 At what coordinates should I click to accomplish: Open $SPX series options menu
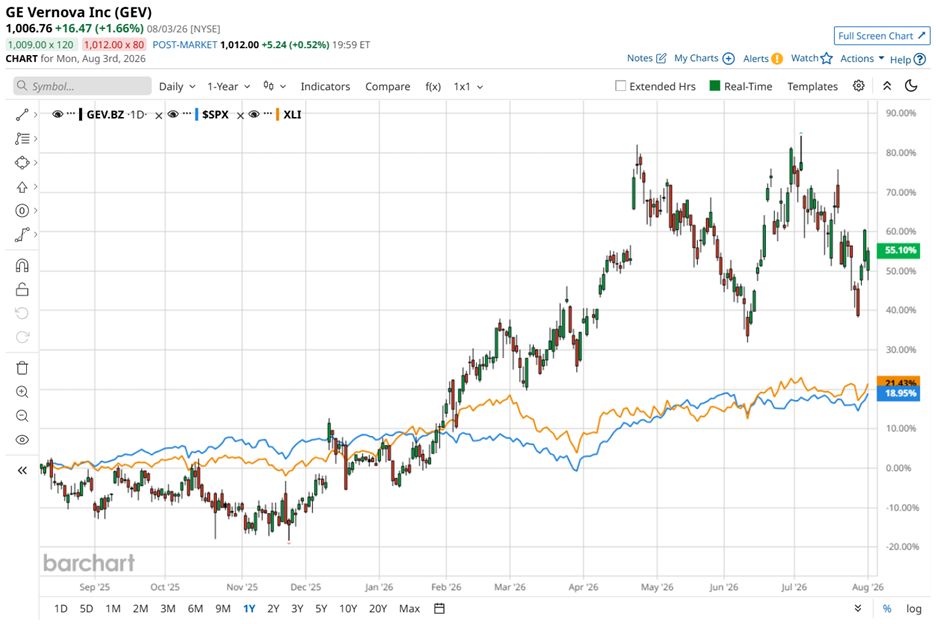187,113
